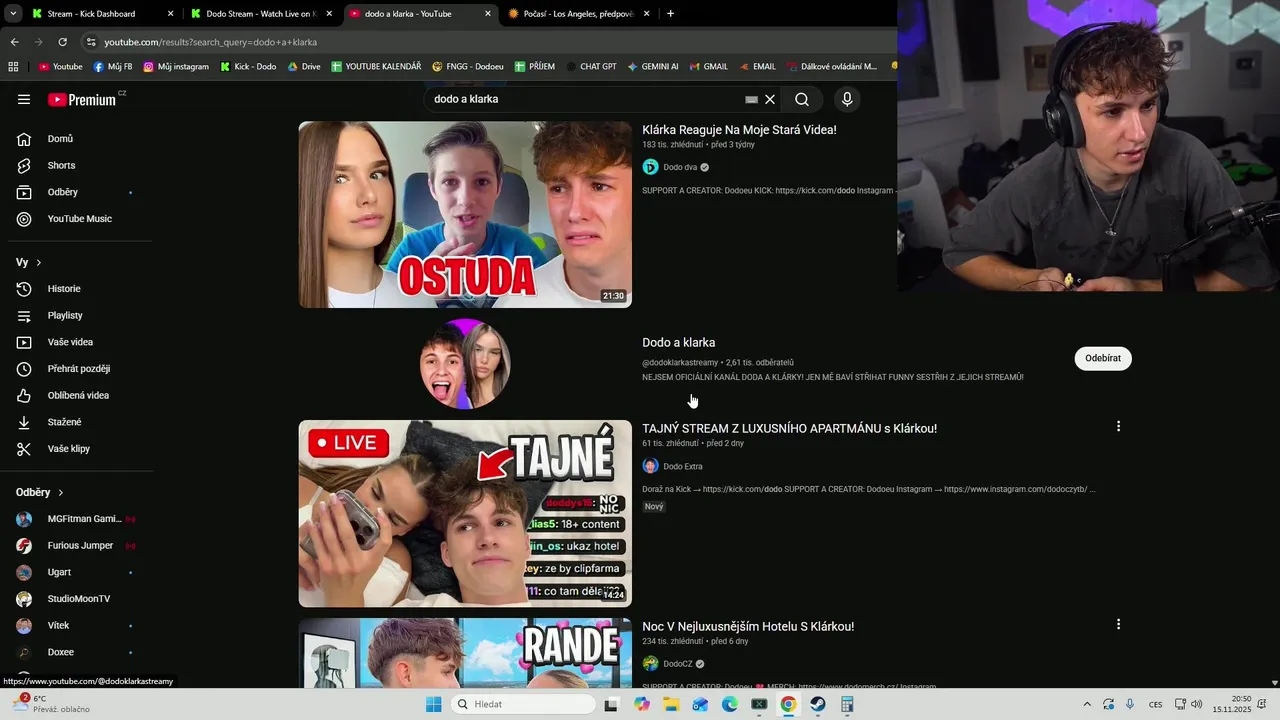The image size is (1280, 720).
Task: Open Steam from the taskbar
Action: (x=818, y=704)
